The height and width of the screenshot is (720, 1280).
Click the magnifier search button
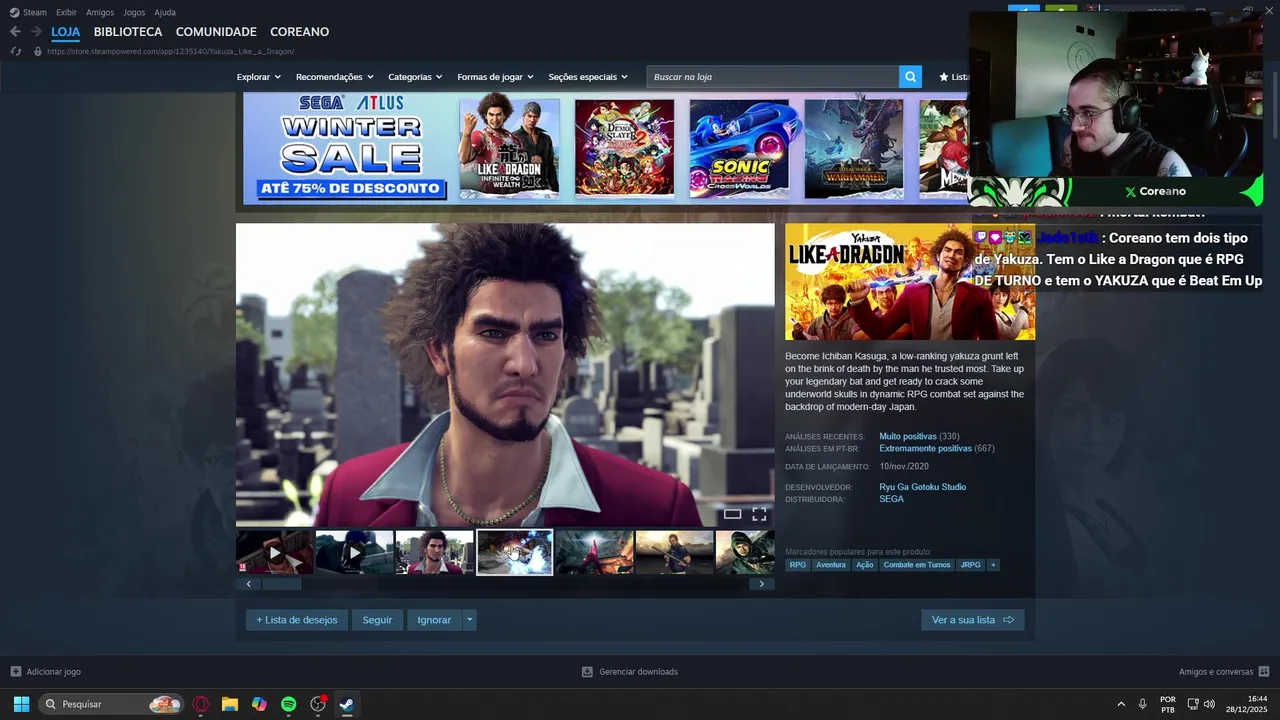pos(910,77)
